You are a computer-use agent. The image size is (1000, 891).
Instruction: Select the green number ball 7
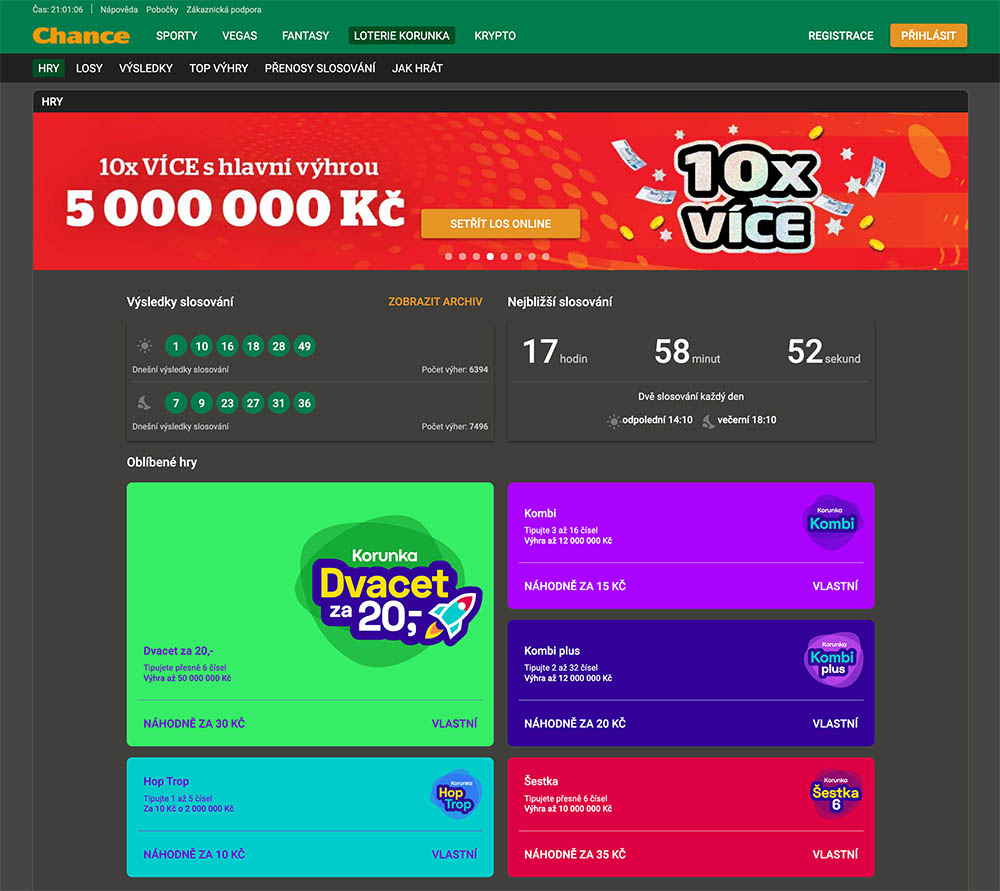coord(176,403)
